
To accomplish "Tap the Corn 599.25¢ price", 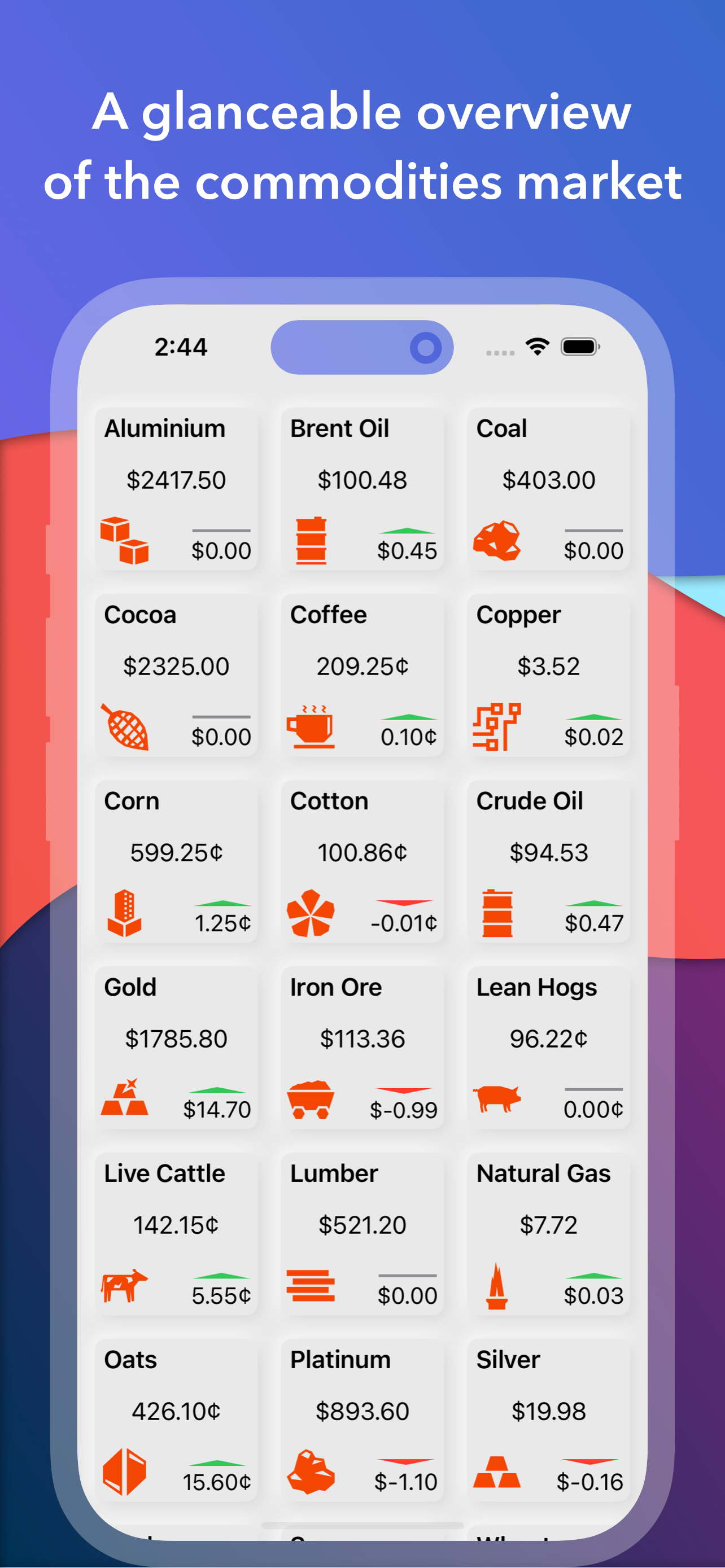I will 176,852.
